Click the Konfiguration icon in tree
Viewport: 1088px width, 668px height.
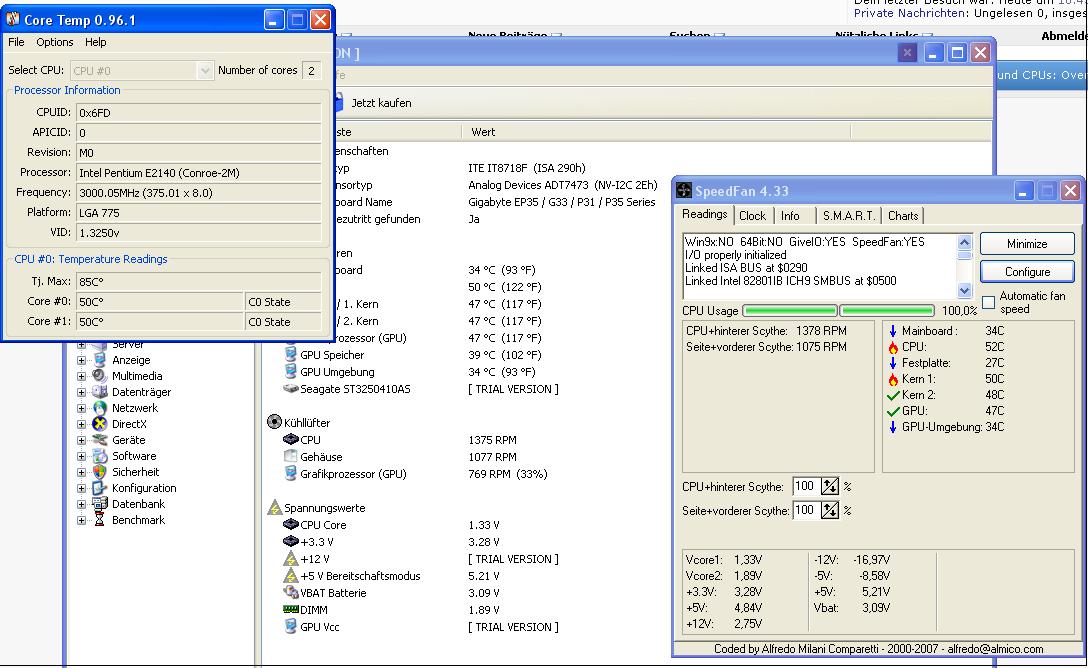point(100,488)
